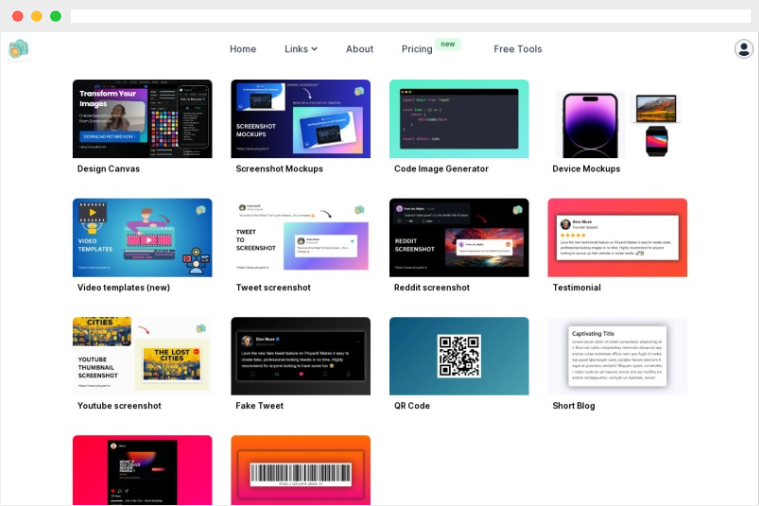Image resolution: width=759 pixels, height=506 pixels.
Task: Navigate to the Pricing page
Action: 417,49
